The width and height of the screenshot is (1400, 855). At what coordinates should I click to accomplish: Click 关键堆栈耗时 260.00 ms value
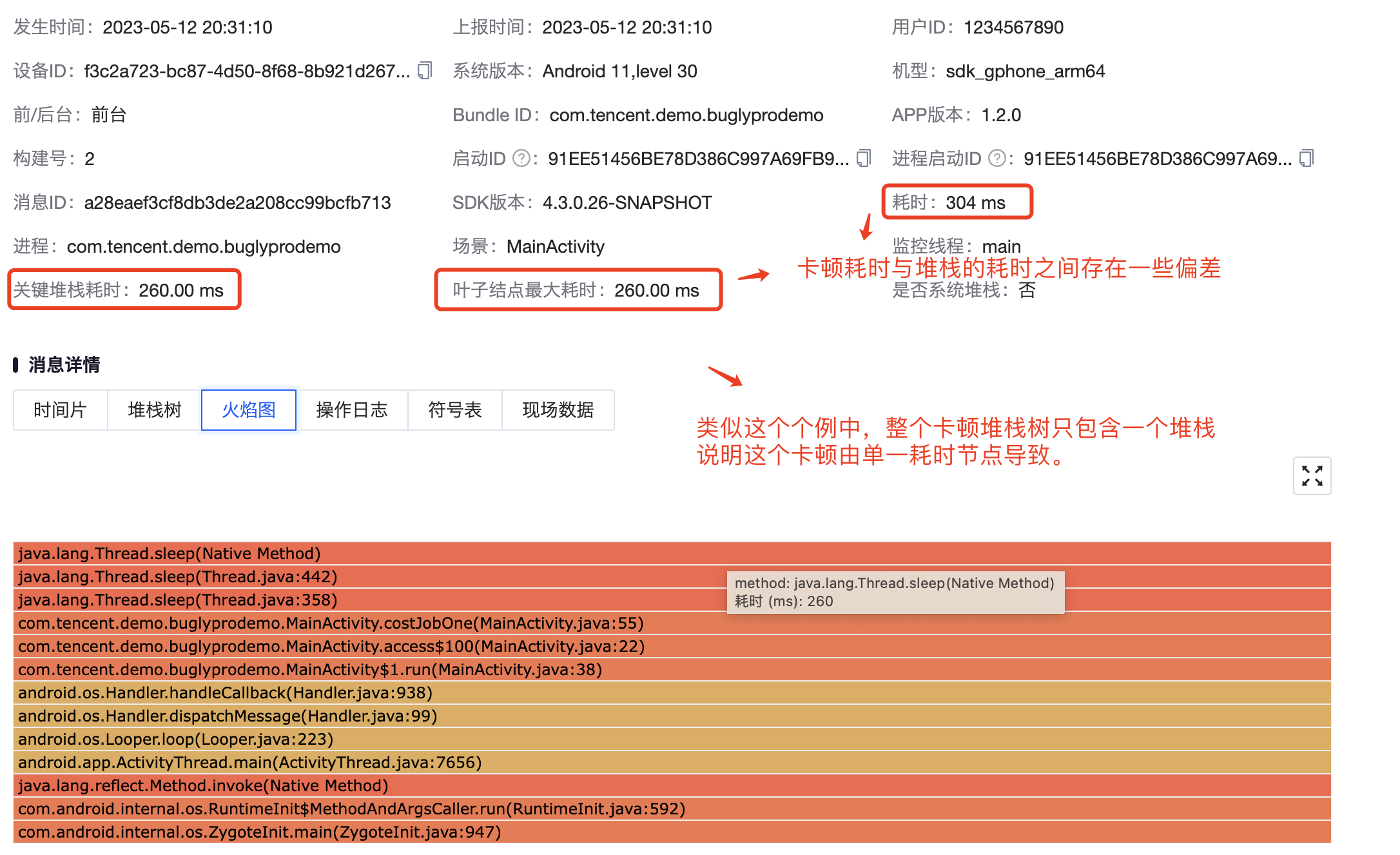[181, 290]
